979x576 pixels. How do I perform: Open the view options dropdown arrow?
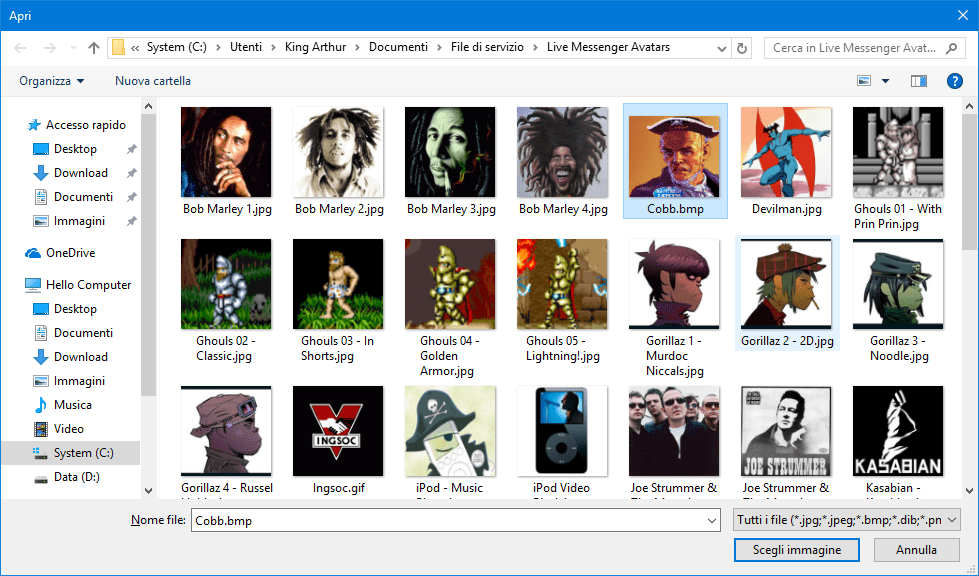(885, 81)
